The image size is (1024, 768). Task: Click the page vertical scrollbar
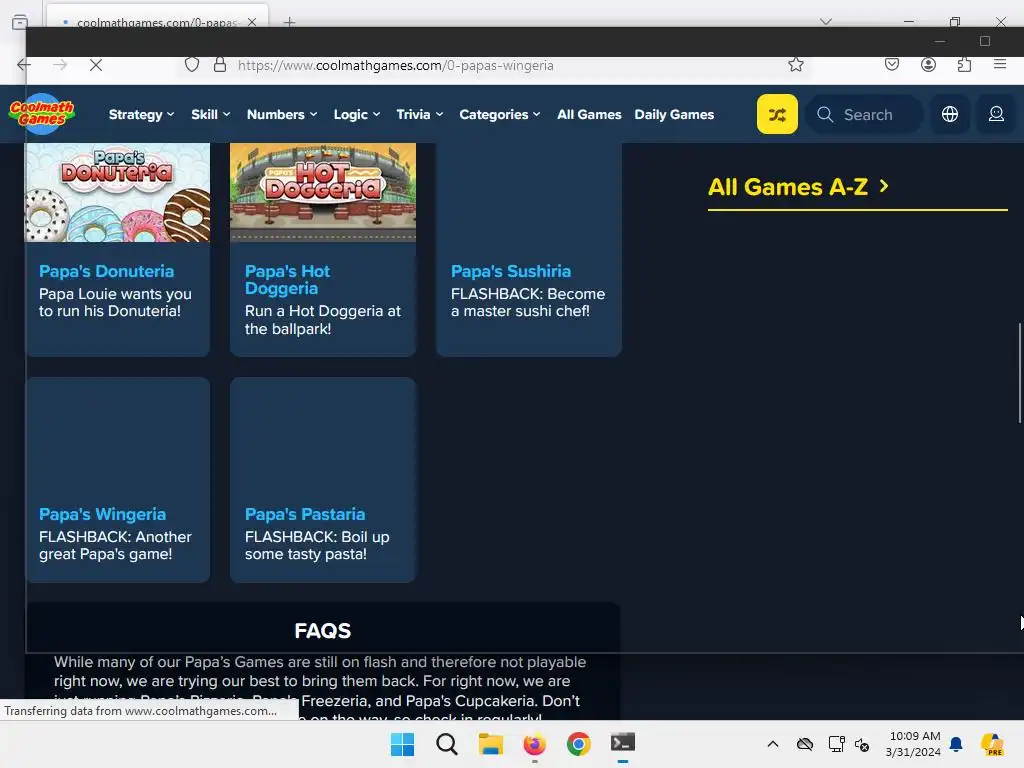click(1019, 374)
